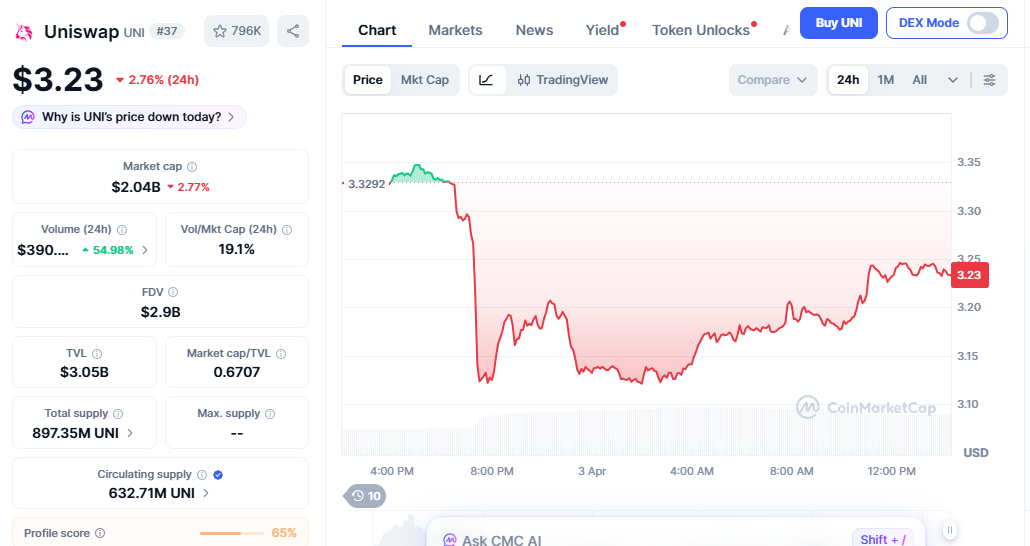This screenshot has height=546, width=1030.
Task: Click the 3.3292 opening price label
Action: point(367,184)
